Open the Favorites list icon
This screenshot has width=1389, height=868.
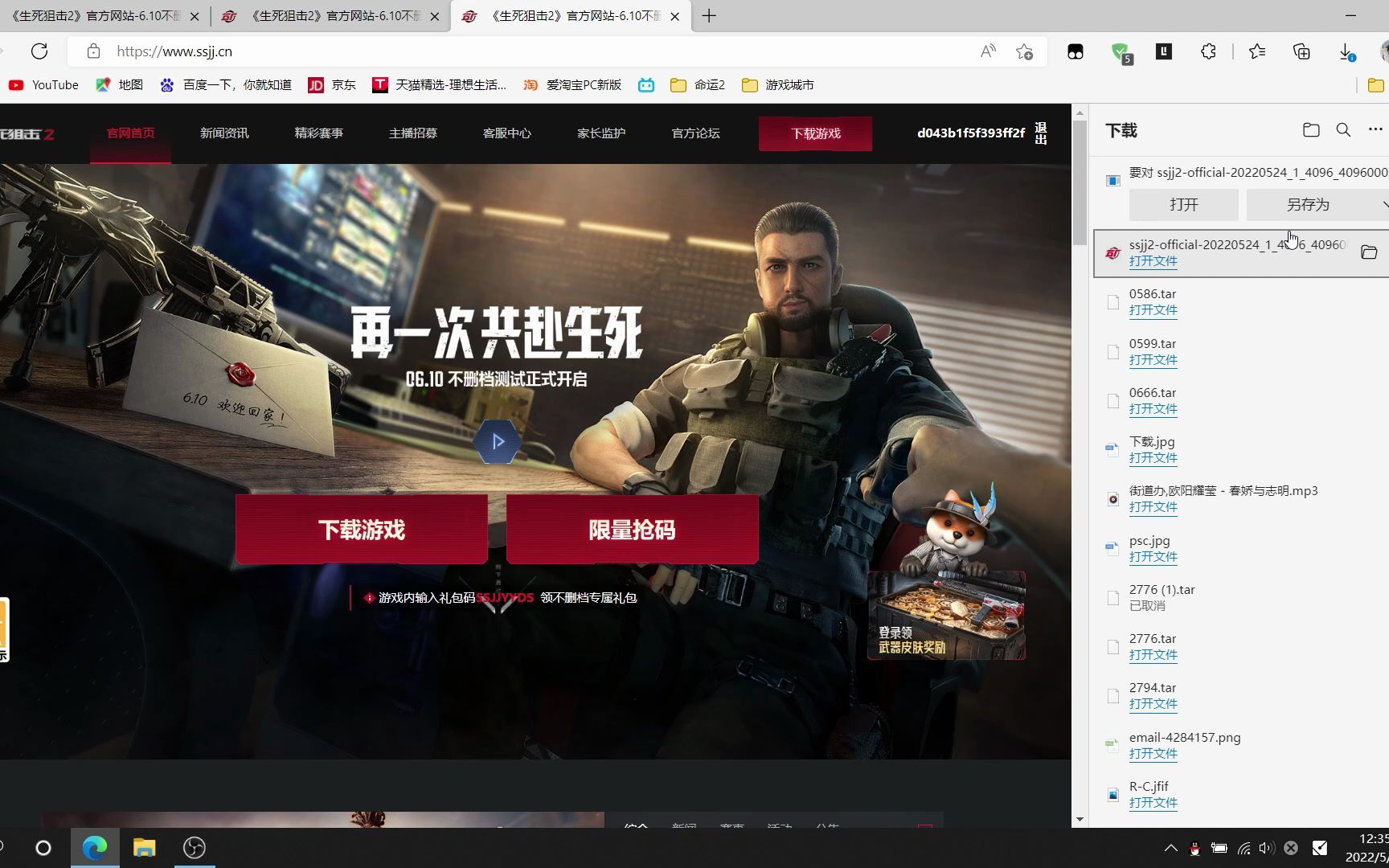point(1257,51)
